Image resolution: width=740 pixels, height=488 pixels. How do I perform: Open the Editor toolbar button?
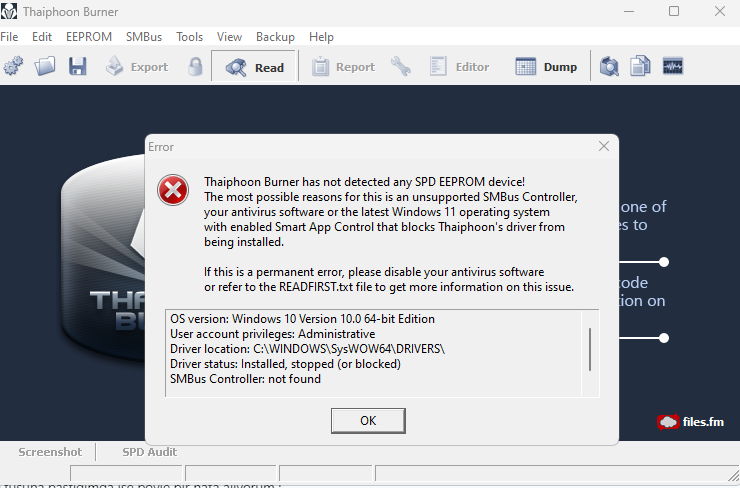point(459,67)
